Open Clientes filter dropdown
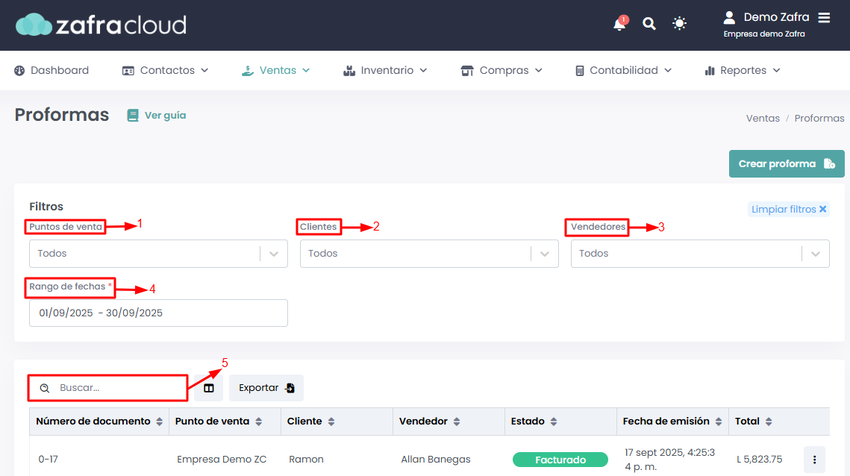 [429, 254]
